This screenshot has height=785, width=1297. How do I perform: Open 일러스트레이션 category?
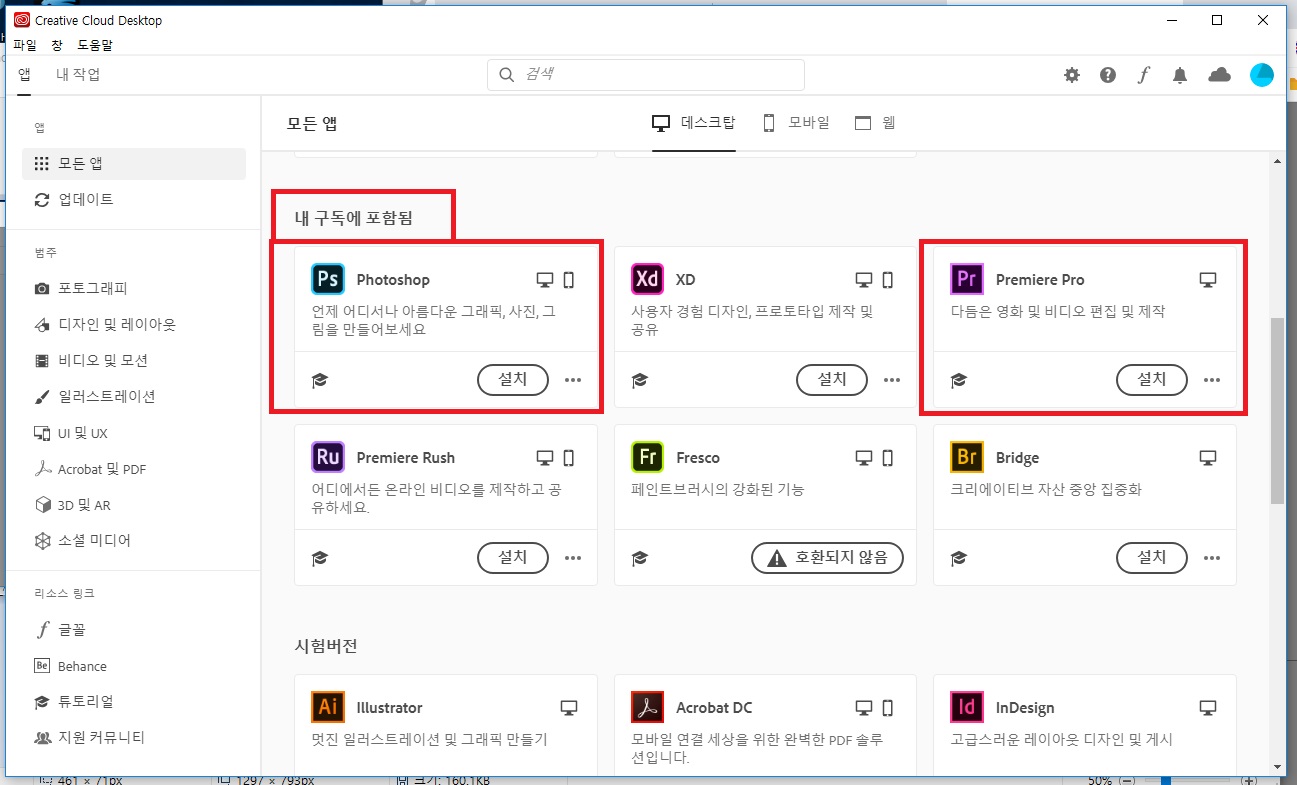134,397
